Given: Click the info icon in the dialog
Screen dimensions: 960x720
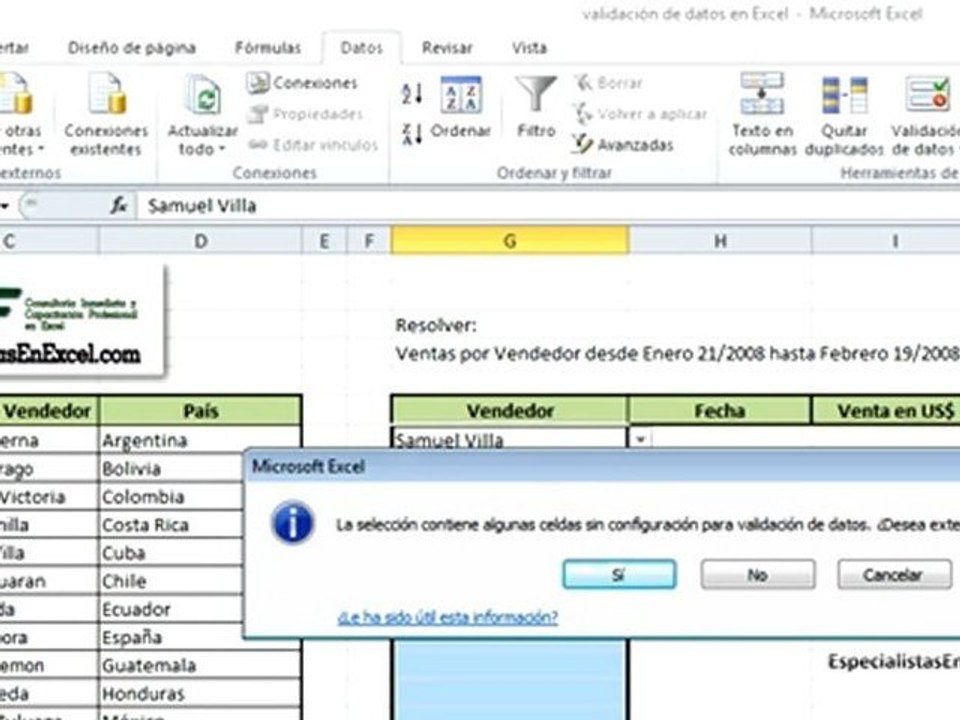Looking at the screenshot, I should click(293, 522).
